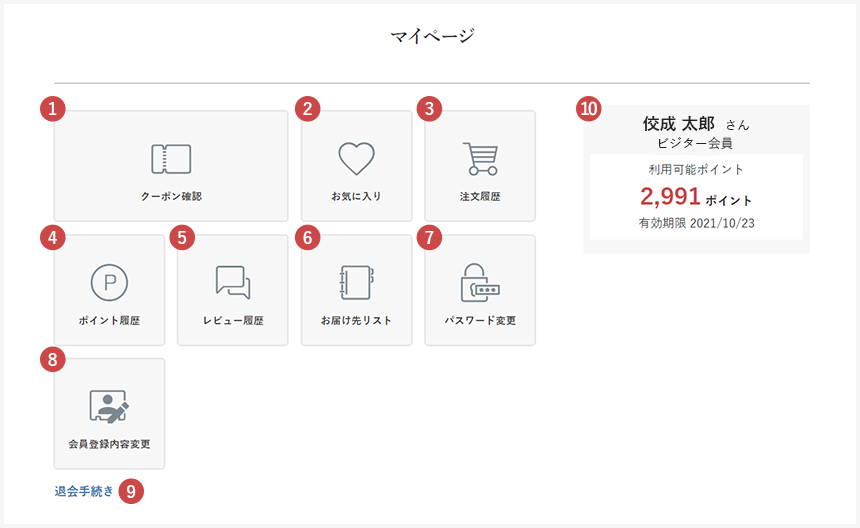Click the マイページ page heading

point(432,37)
